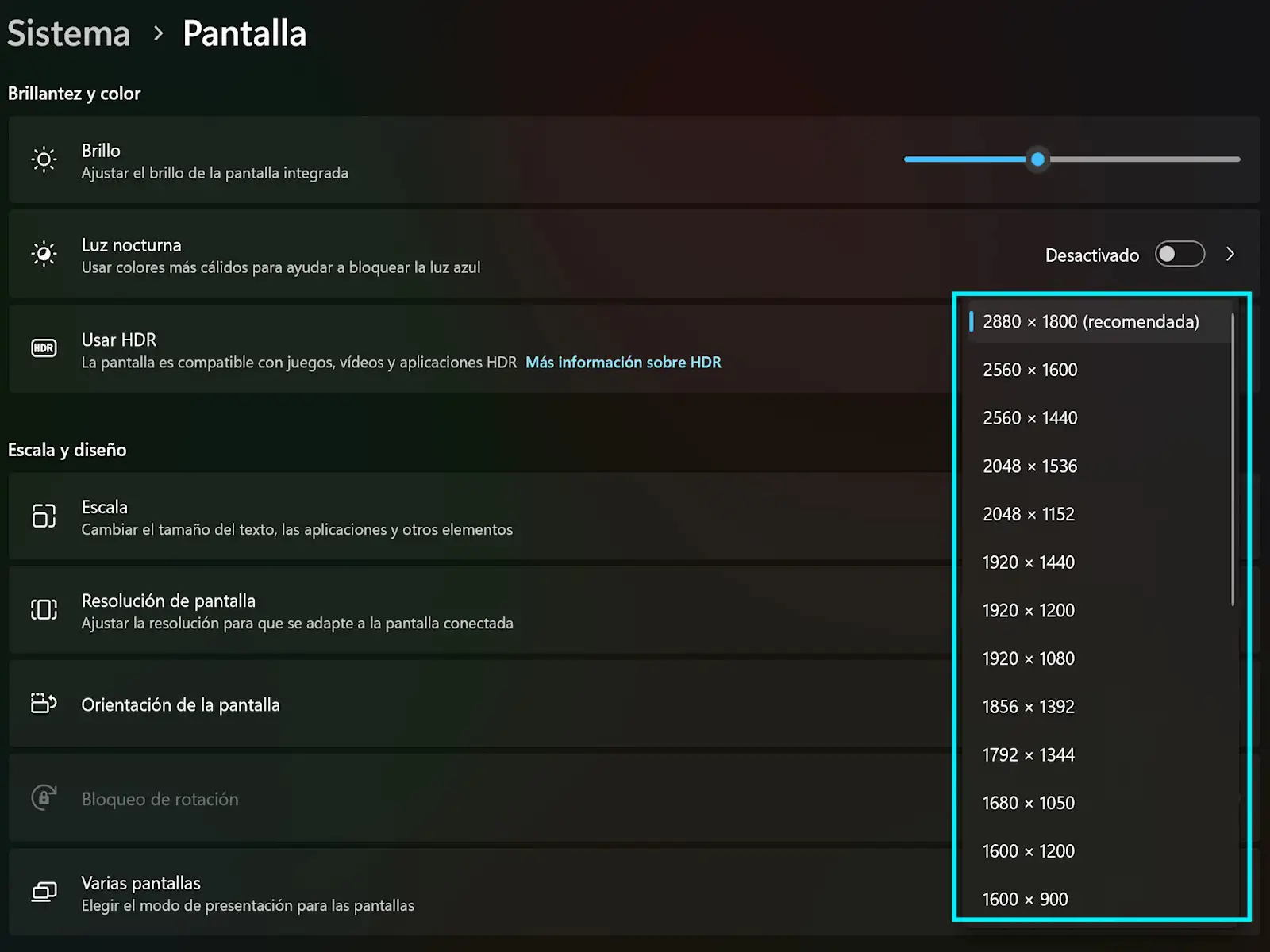Click the Escala scaling icon

(x=44, y=516)
